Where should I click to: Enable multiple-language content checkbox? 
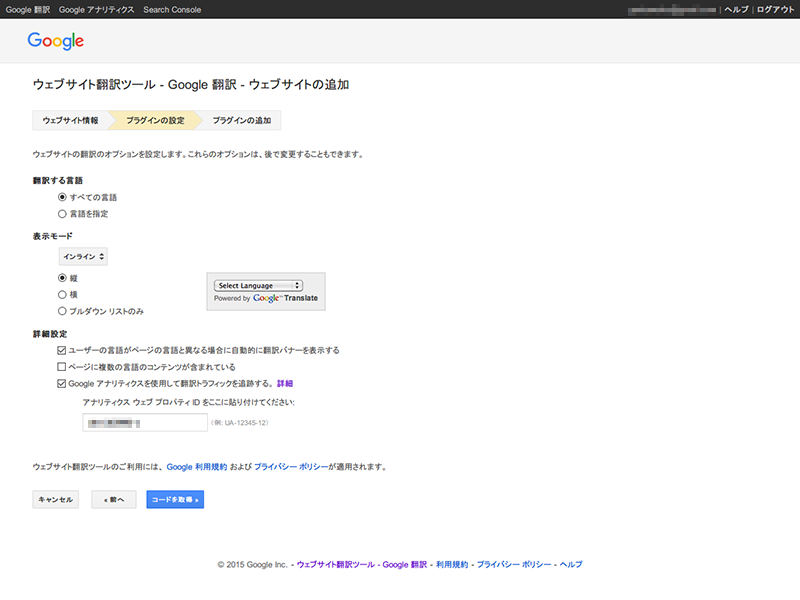click(x=62, y=367)
